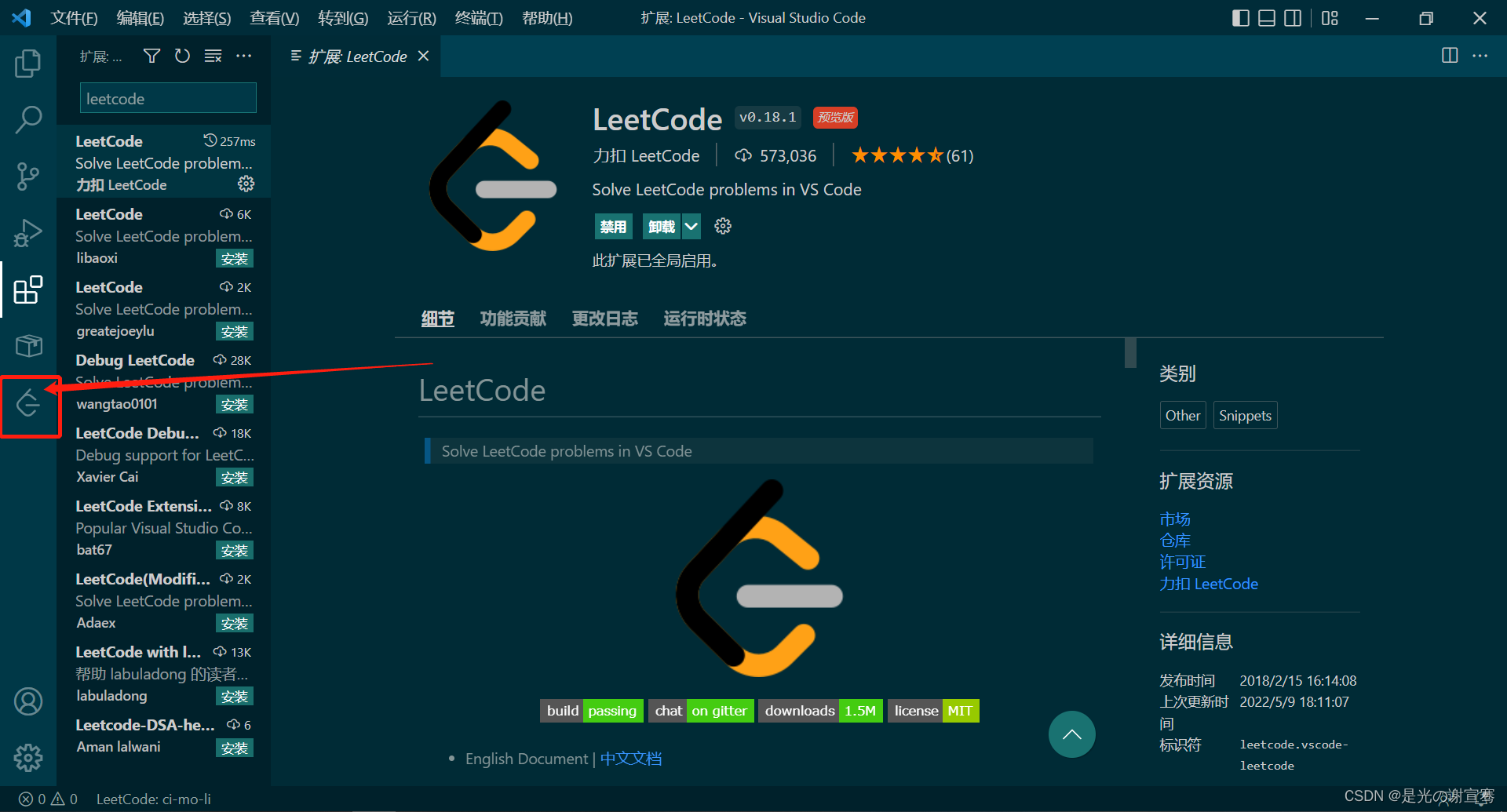The image size is (1507, 812).
Task: Open the 转到(G) menu
Action: click(x=343, y=18)
